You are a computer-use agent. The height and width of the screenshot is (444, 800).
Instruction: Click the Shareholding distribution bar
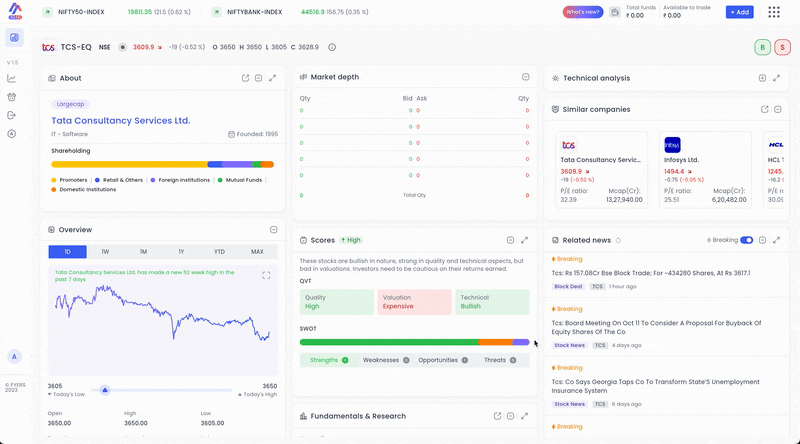pos(163,164)
